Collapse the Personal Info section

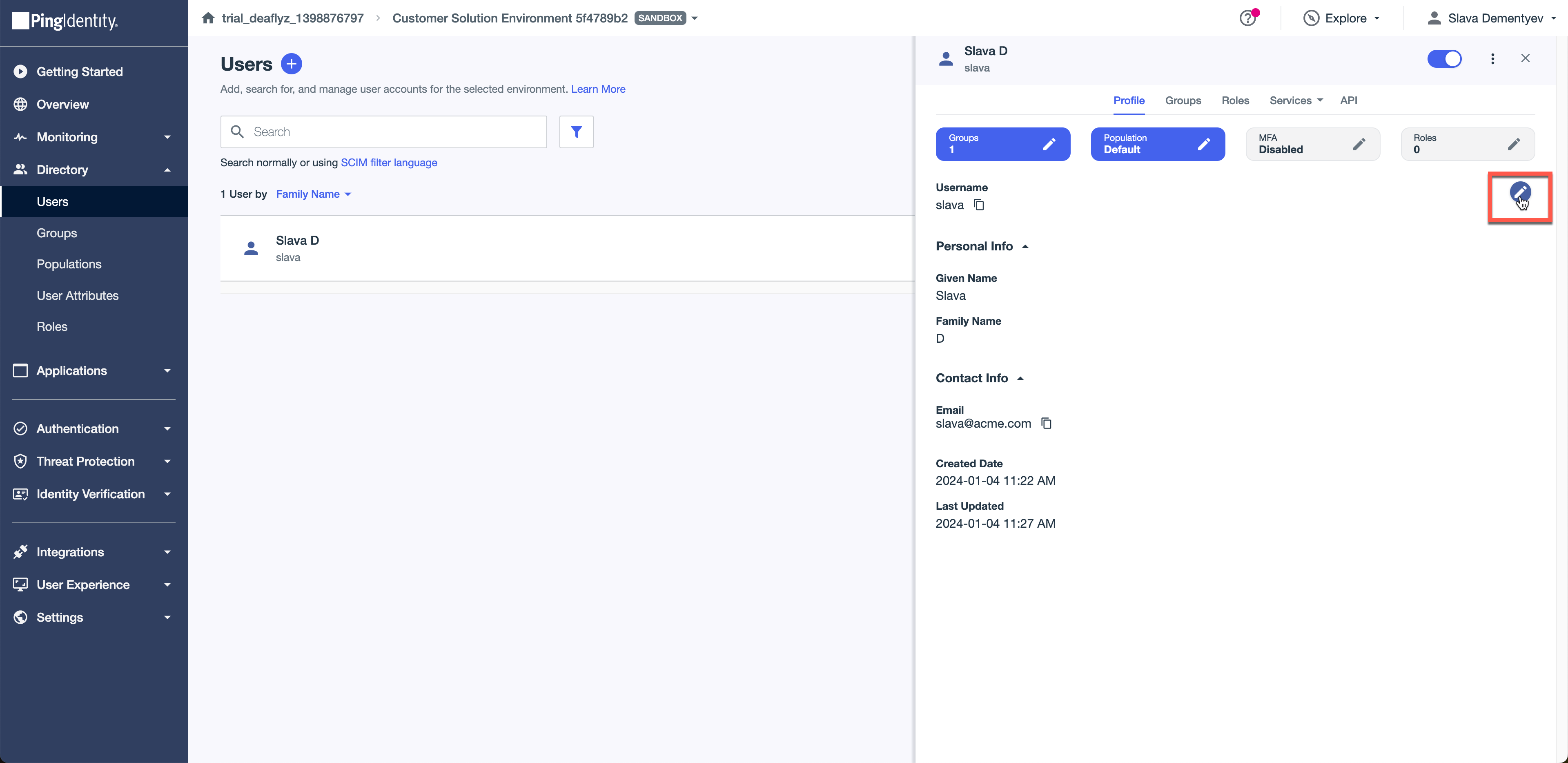click(1025, 246)
